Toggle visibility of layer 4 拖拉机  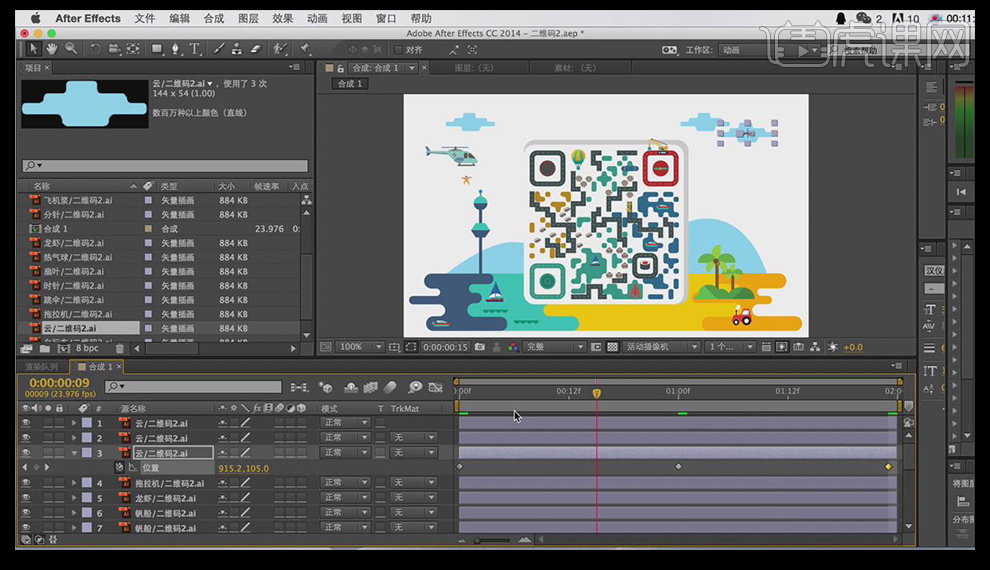[x=26, y=483]
